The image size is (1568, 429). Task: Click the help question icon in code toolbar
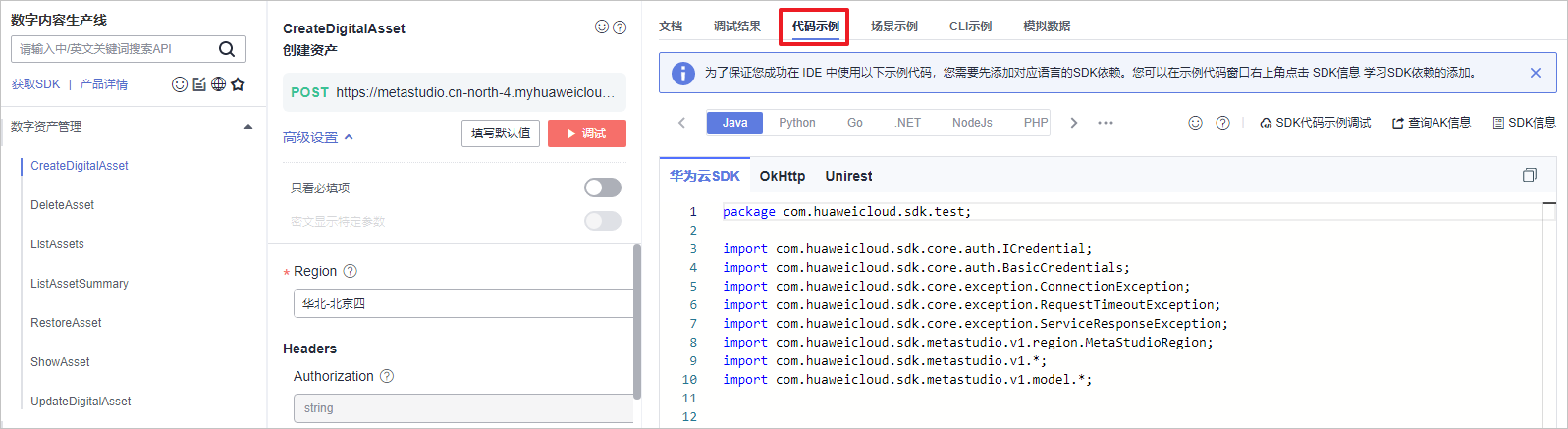coord(1222,123)
